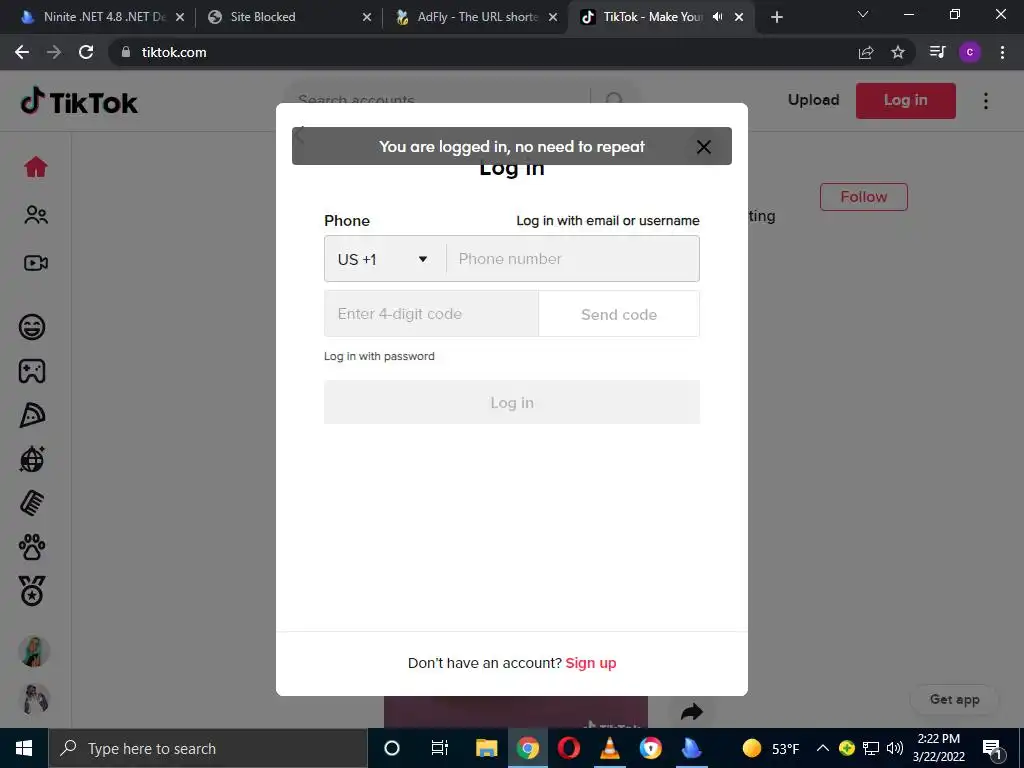The width and height of the screenshot is (1024, 768).
Task: Click the Sign up link
Action: [590, 663]
